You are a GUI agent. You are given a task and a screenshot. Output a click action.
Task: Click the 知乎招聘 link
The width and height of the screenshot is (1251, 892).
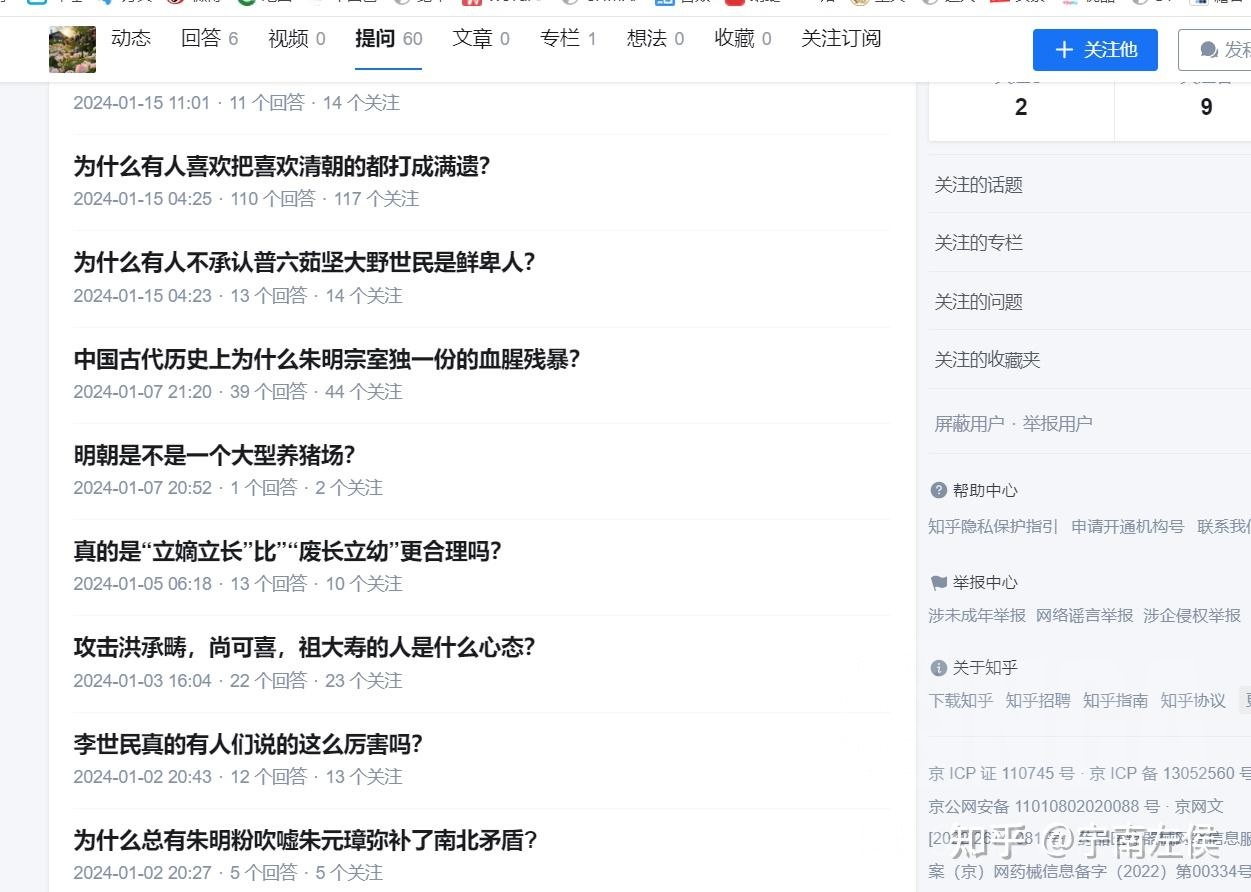(1038, 700)
